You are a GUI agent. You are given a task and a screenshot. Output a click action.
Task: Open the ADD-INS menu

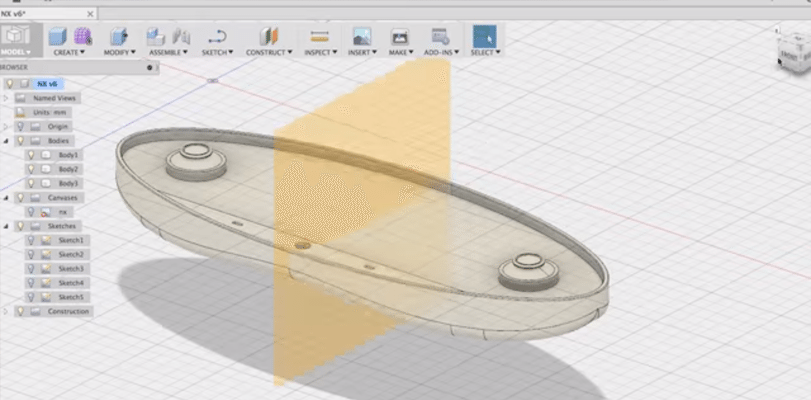point(441,52)
